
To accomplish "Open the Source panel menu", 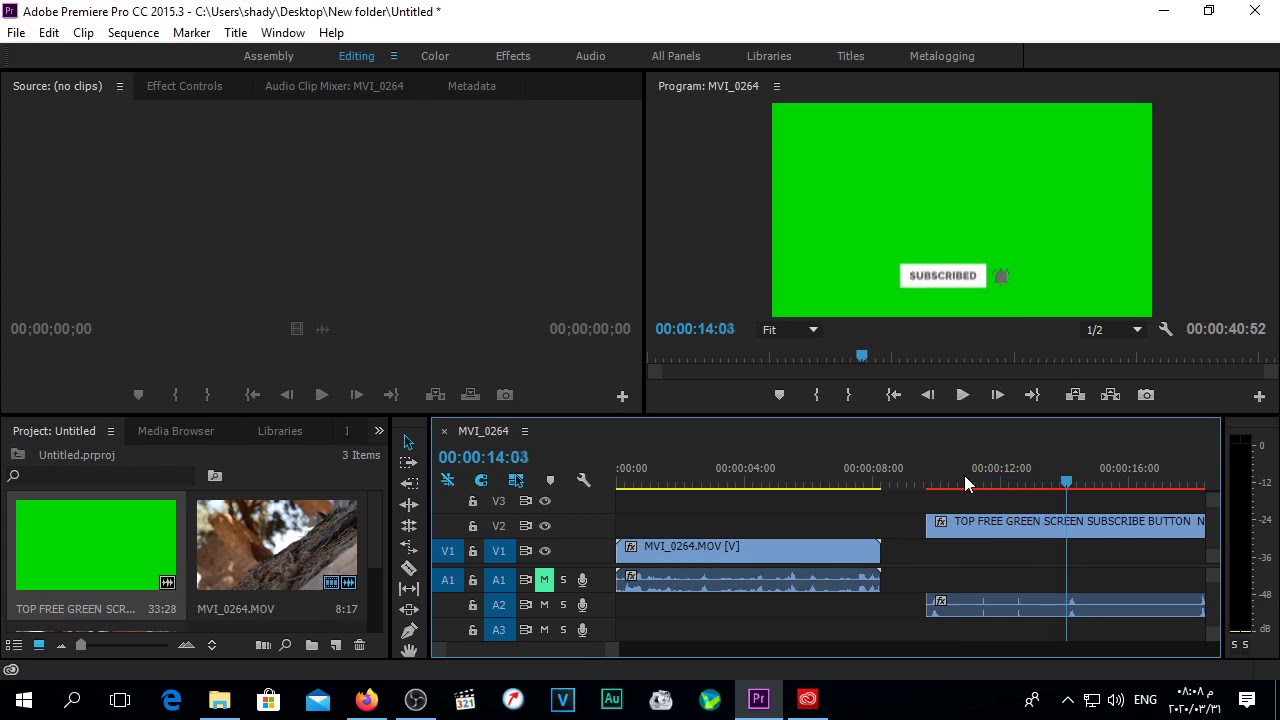I will click(119, 86).
